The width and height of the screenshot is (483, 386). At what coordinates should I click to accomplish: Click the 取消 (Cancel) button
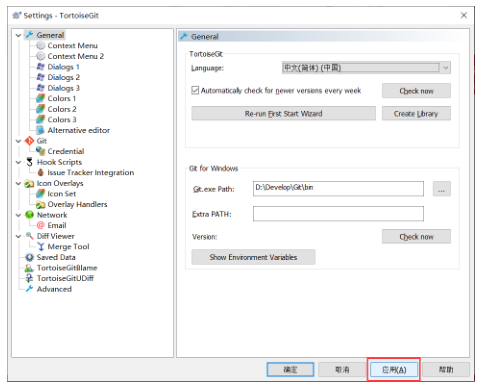click(x=342, y=369)
